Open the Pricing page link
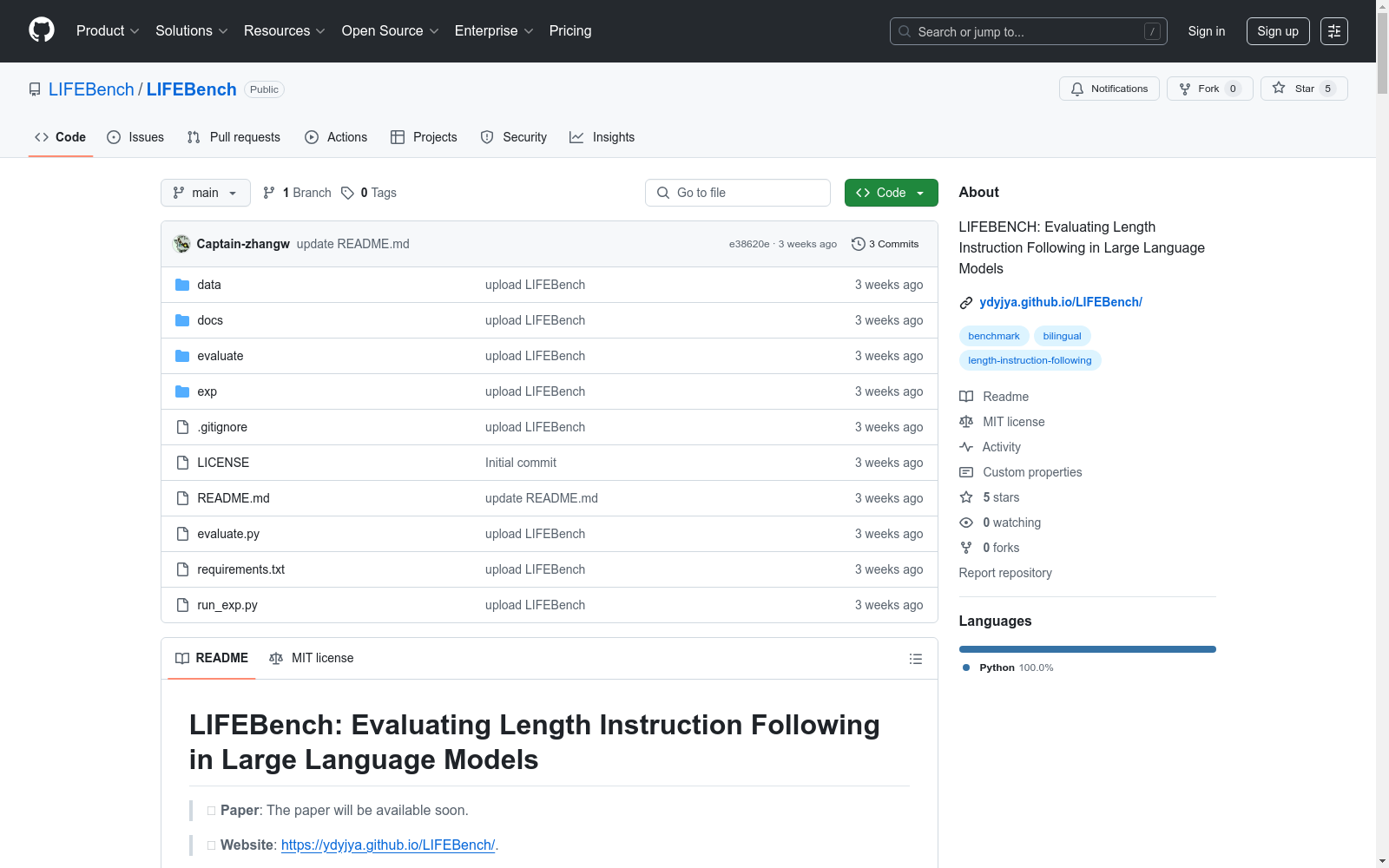1389x868 pixels. [x=570, y=31]
